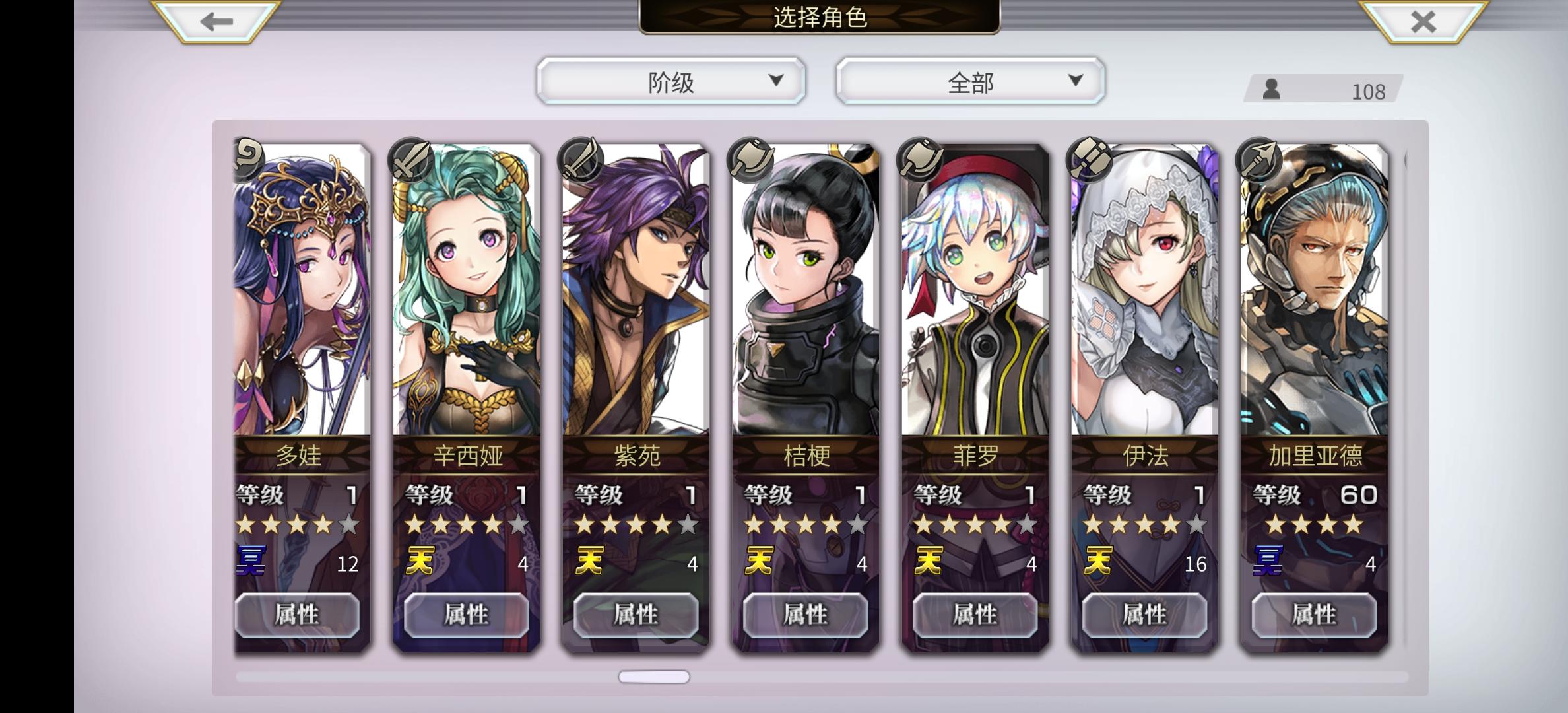This screenshot has height=713, width=1568.
Task: Click the horizontal scrollbar thumb under the cards
Action: (x=654, y=677)
